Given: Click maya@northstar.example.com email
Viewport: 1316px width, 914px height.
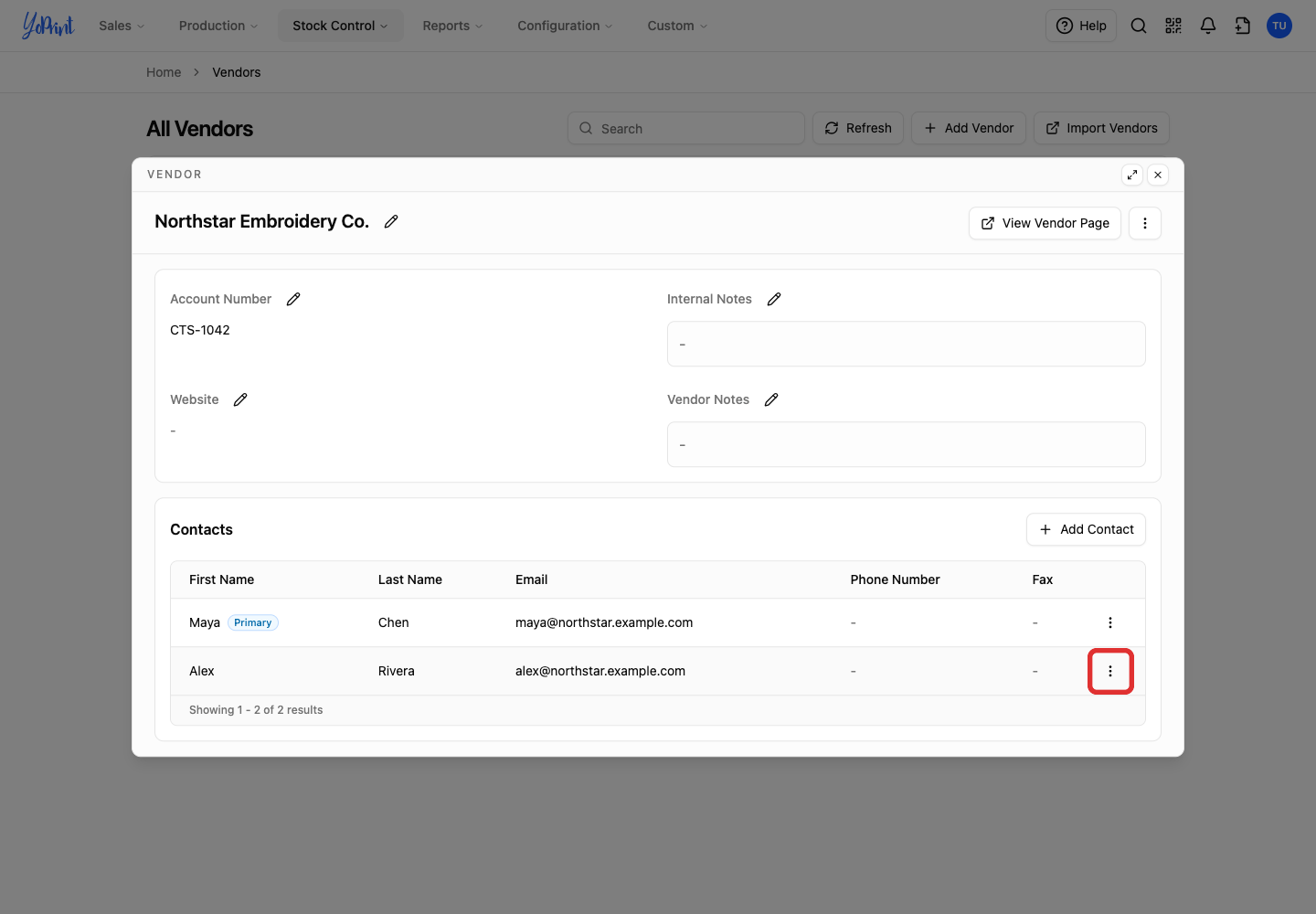Looking at the screenshot, I should click(604, 622).
